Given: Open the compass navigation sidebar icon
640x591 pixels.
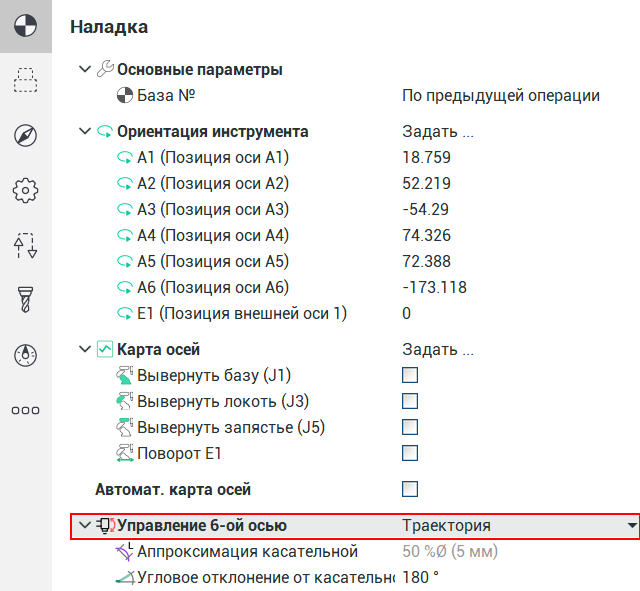Looking at the screenshot, I should (x=25, y=136).
